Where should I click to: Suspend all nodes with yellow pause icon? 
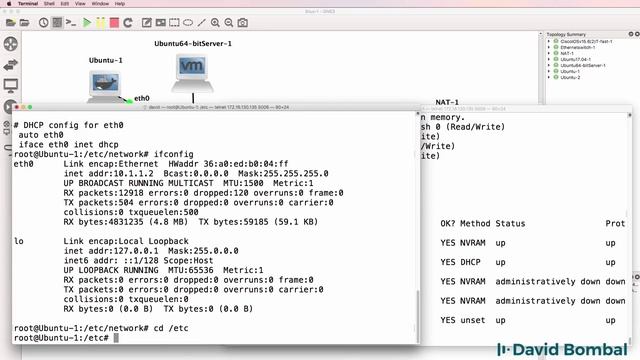point(100,22)
